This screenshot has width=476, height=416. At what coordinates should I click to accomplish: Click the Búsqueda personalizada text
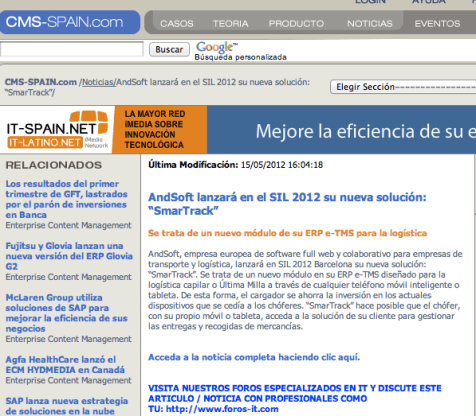coord(241,57)
